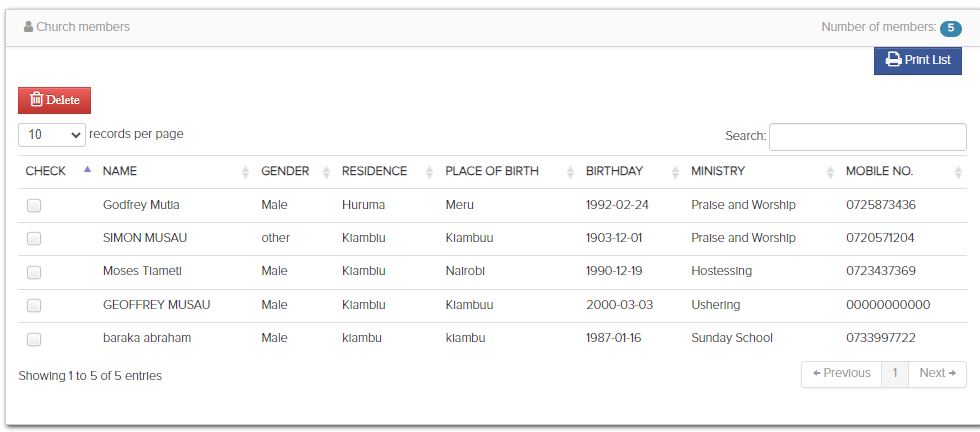
Task: Click the Previous pagination button
Action: pyautogui.click(x=841, y=374)
